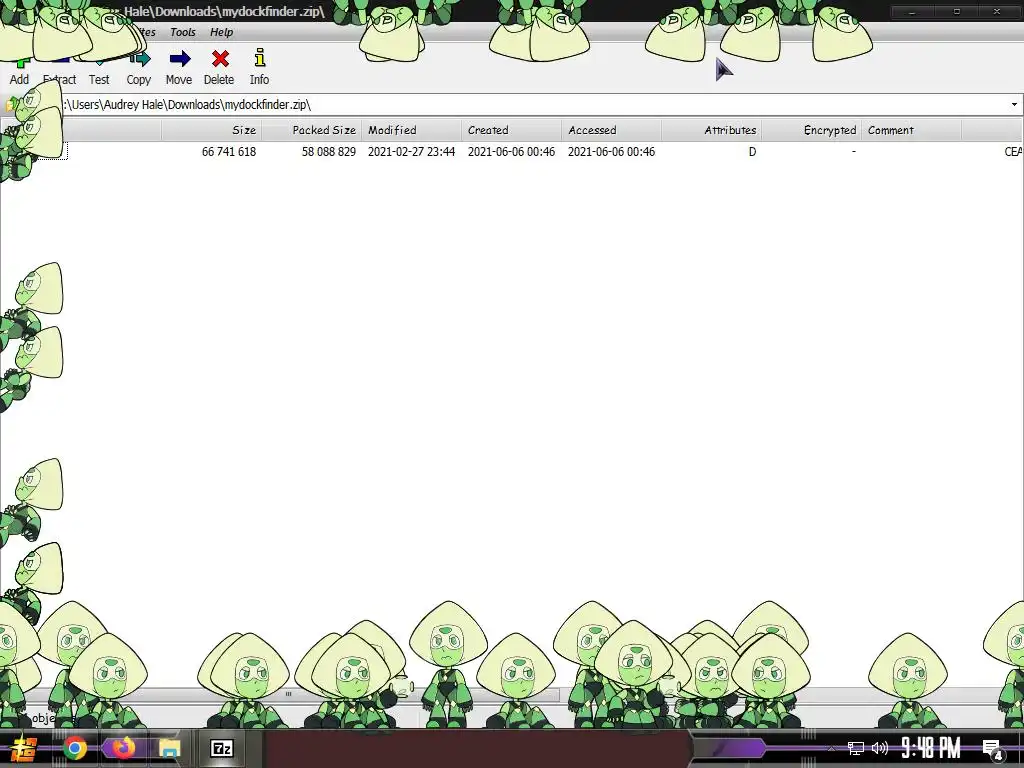
Task: Sort by the Attributes column header
Action: (x=711, y=130)
